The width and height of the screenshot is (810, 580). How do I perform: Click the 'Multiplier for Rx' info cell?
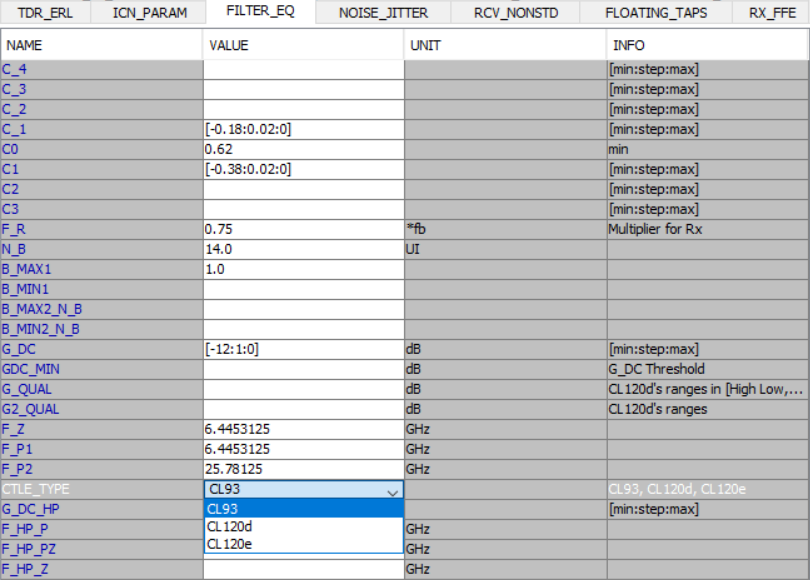(x=708, y=229)
